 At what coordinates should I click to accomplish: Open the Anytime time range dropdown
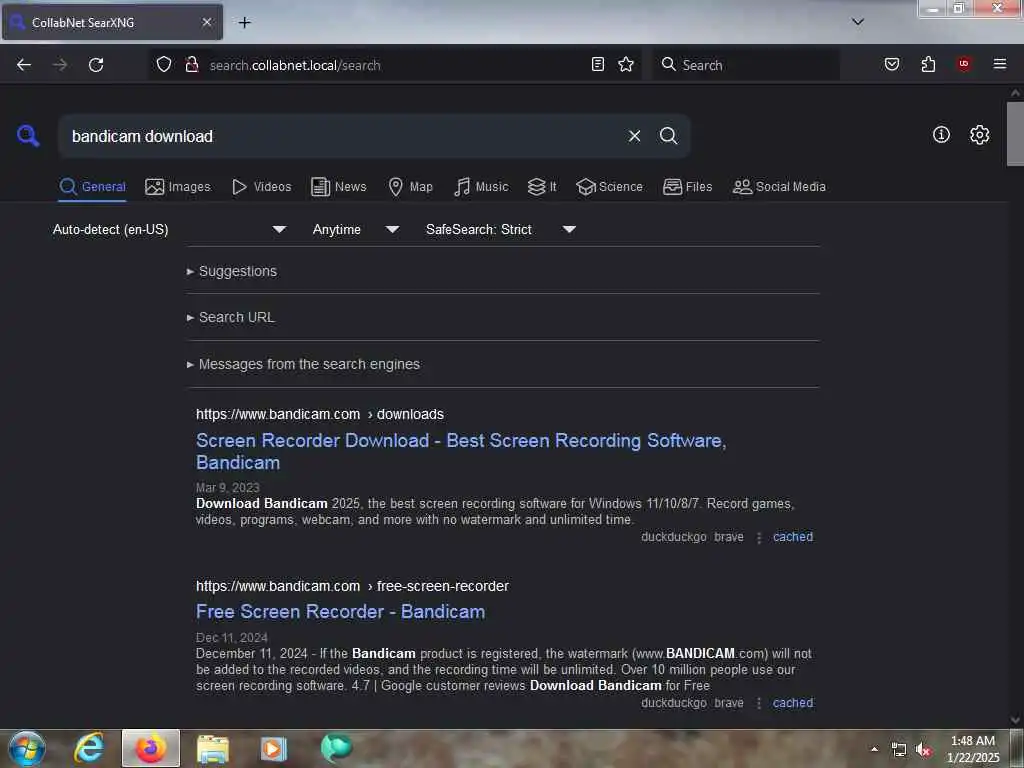click(x=355, y=229)
